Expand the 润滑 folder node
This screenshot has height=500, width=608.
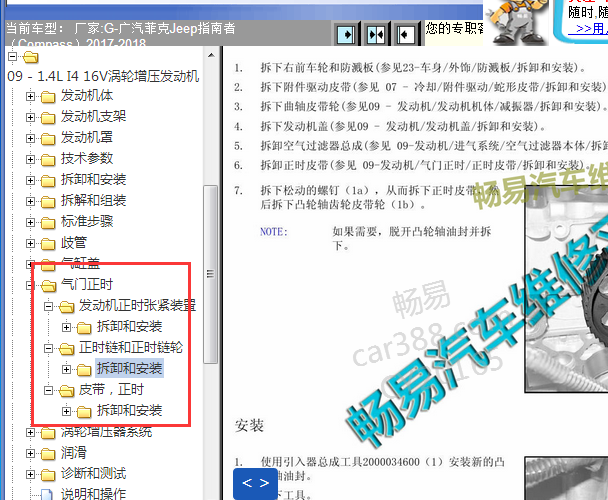[30, 453]
